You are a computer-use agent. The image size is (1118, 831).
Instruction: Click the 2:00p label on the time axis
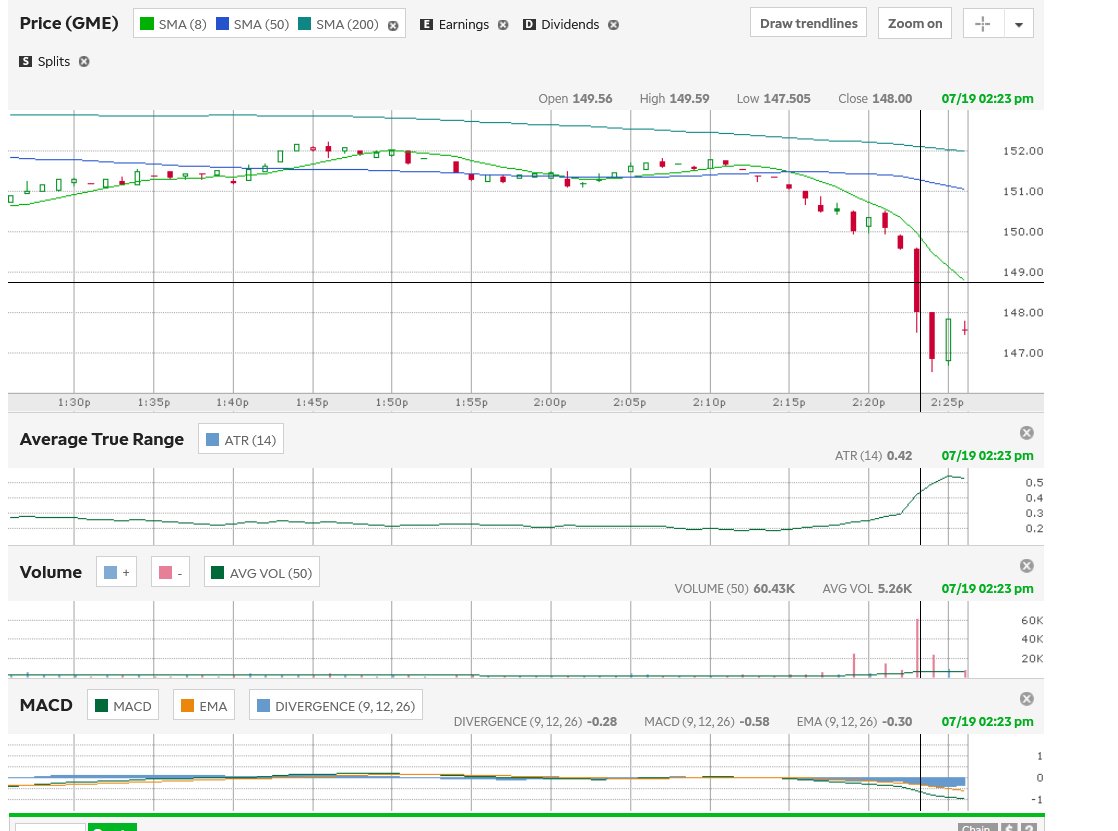pos(550,402)
